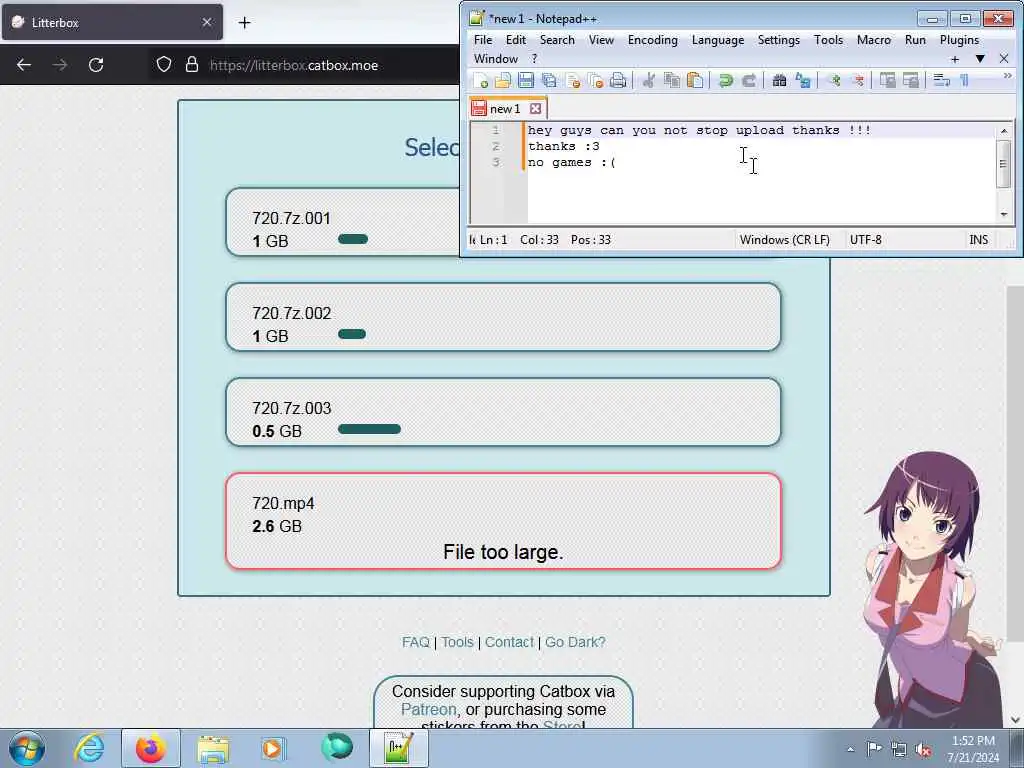This screenshot has width=1024, height=768.
Task: Click UTF-8 encoding in status bar
Action: pyautogui.click(x=865, y=240)
